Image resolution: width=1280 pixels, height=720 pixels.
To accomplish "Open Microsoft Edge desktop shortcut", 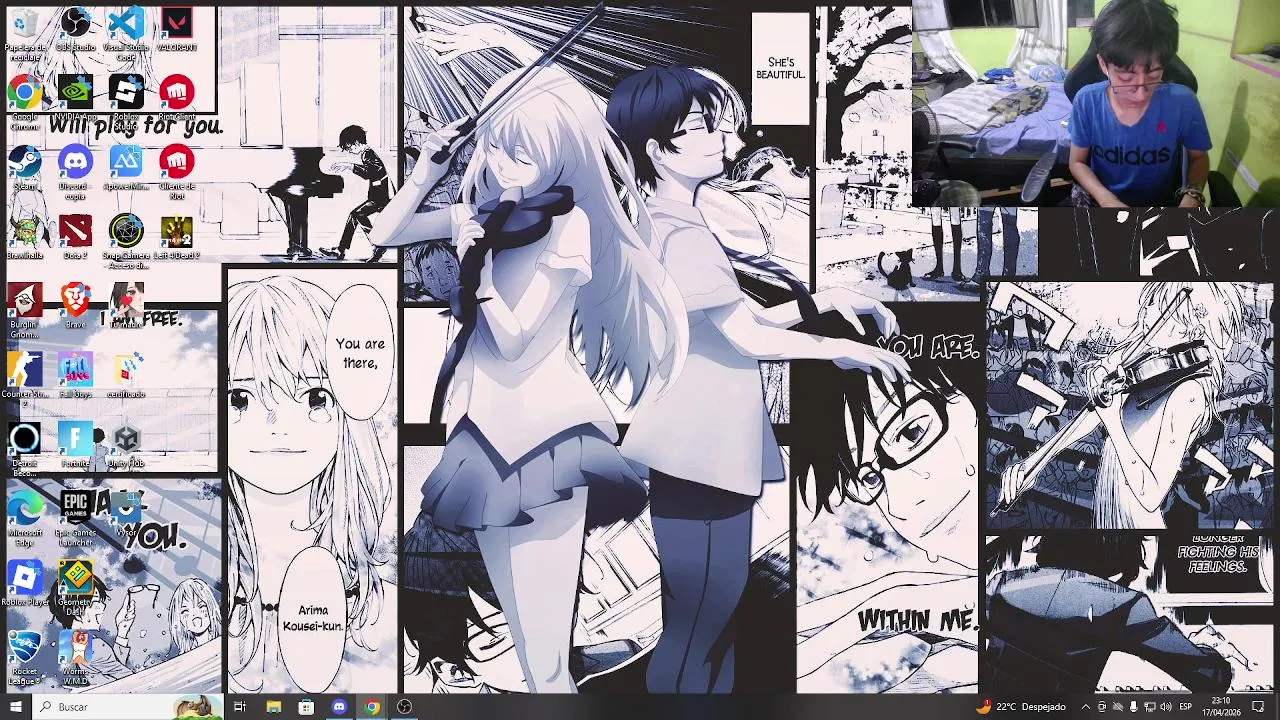I will [x=25, y=518].
